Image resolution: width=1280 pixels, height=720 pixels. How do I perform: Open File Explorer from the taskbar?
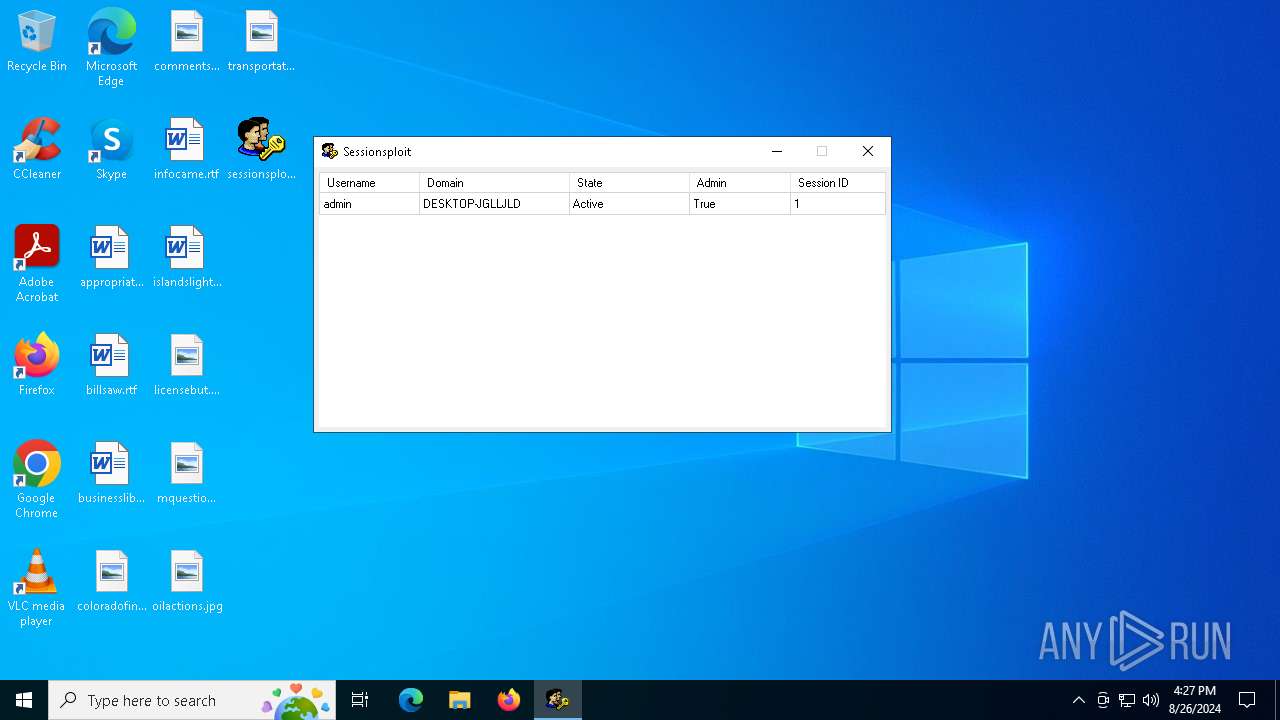point(459,700)
